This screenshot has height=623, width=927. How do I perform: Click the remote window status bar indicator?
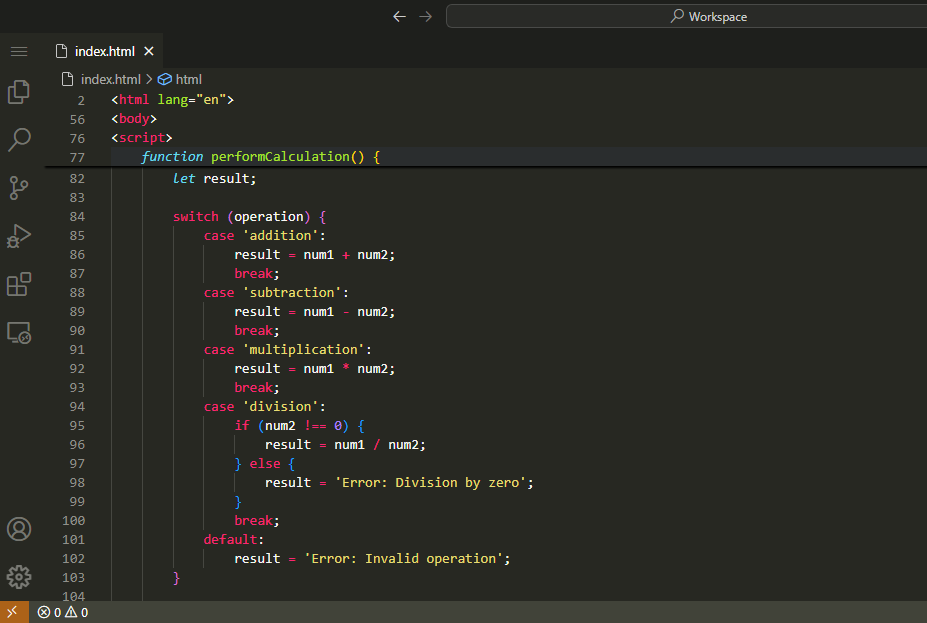click(14, 612)
